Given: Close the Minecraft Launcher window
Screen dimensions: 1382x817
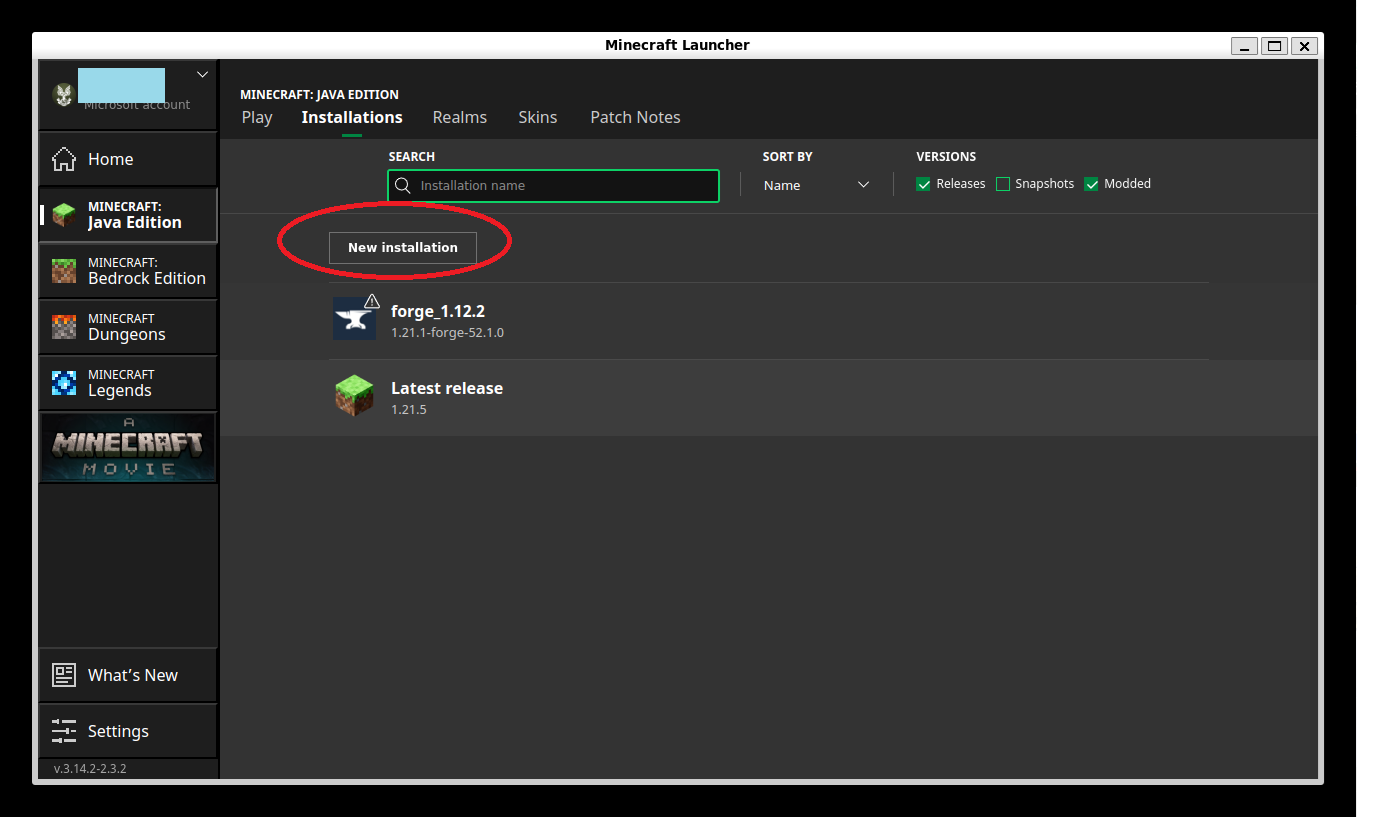Looking at the screenshot, I should tap(1304, 46).
